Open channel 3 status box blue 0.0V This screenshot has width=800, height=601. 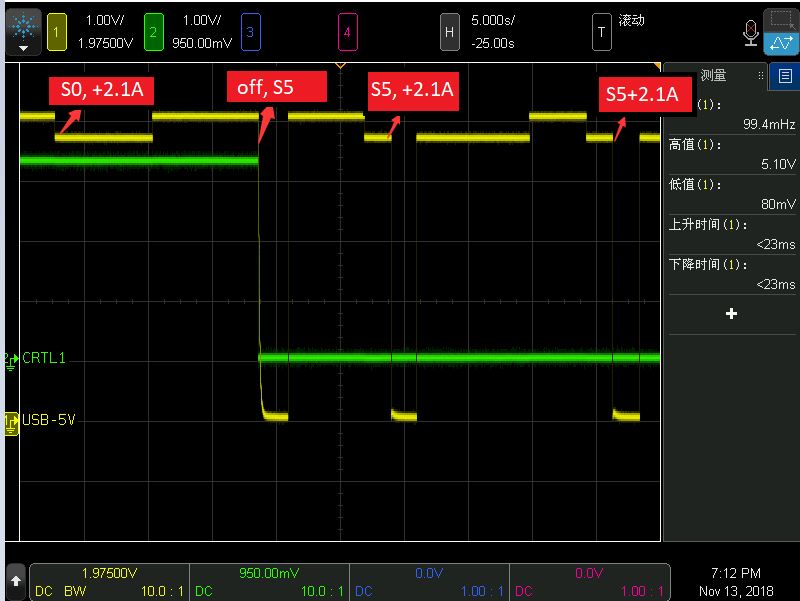pyautogui.click(x=429, y=582)
